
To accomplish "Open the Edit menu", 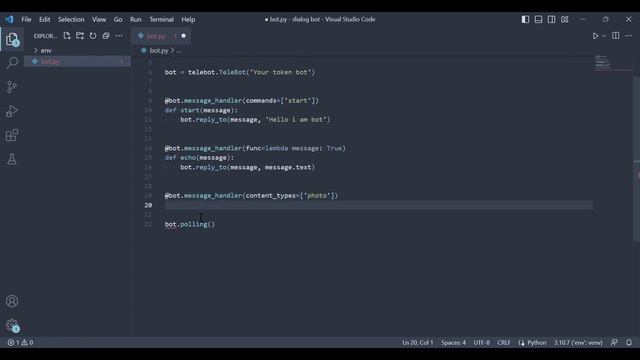I will pyautogui.click(x=44, y=19).
